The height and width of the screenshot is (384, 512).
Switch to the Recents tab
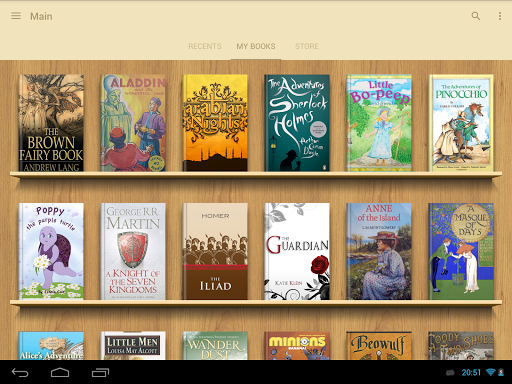[205, 46]
